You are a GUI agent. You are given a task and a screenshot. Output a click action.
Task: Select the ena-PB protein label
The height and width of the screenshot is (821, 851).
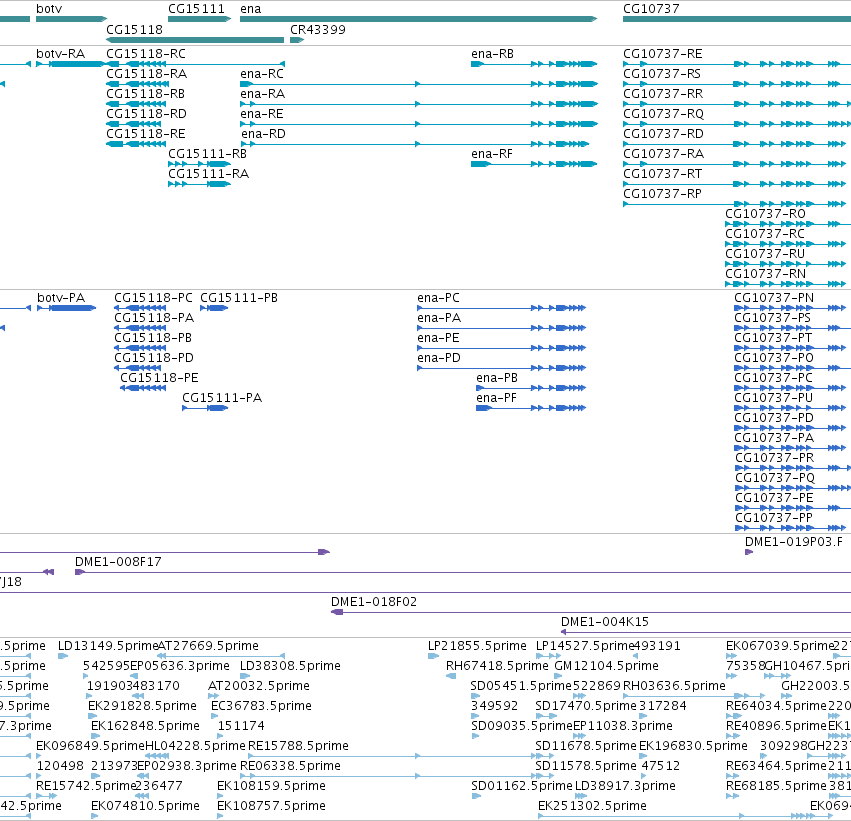(497, 378)
